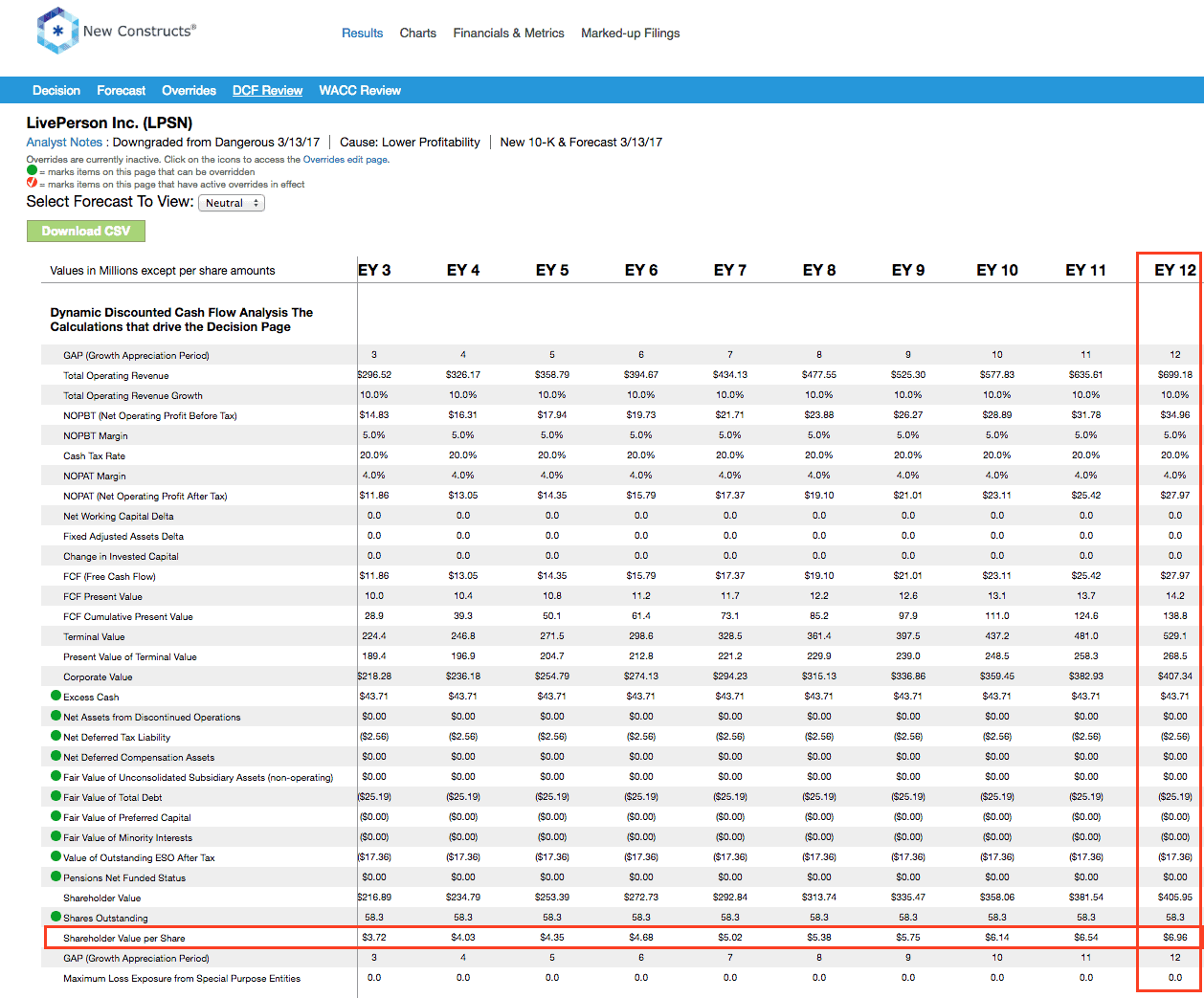Click override icon for Net Deferred Compensation Assets
This screenshot has width=1204, height=998.
(x=56, y=756)
